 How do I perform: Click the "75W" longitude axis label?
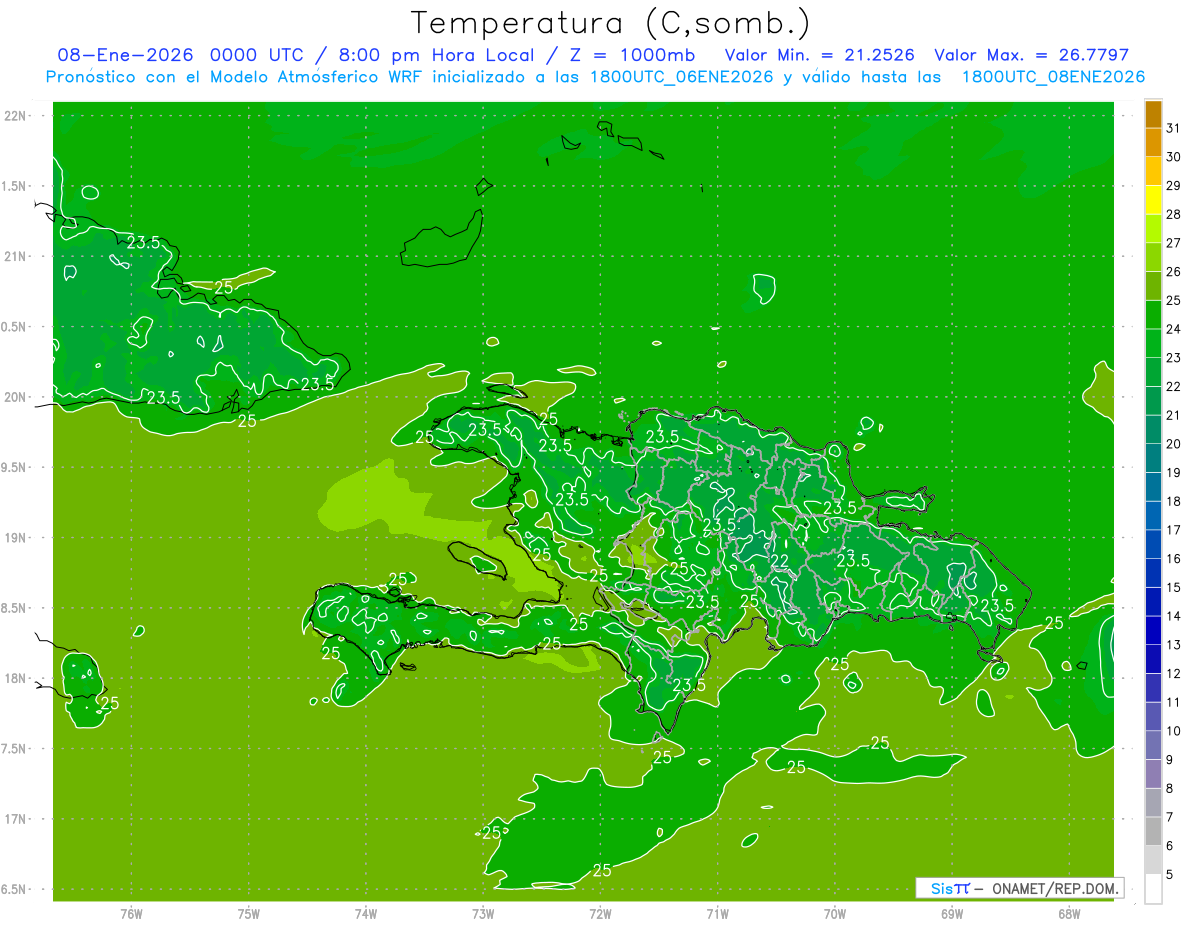click(249, 915)
